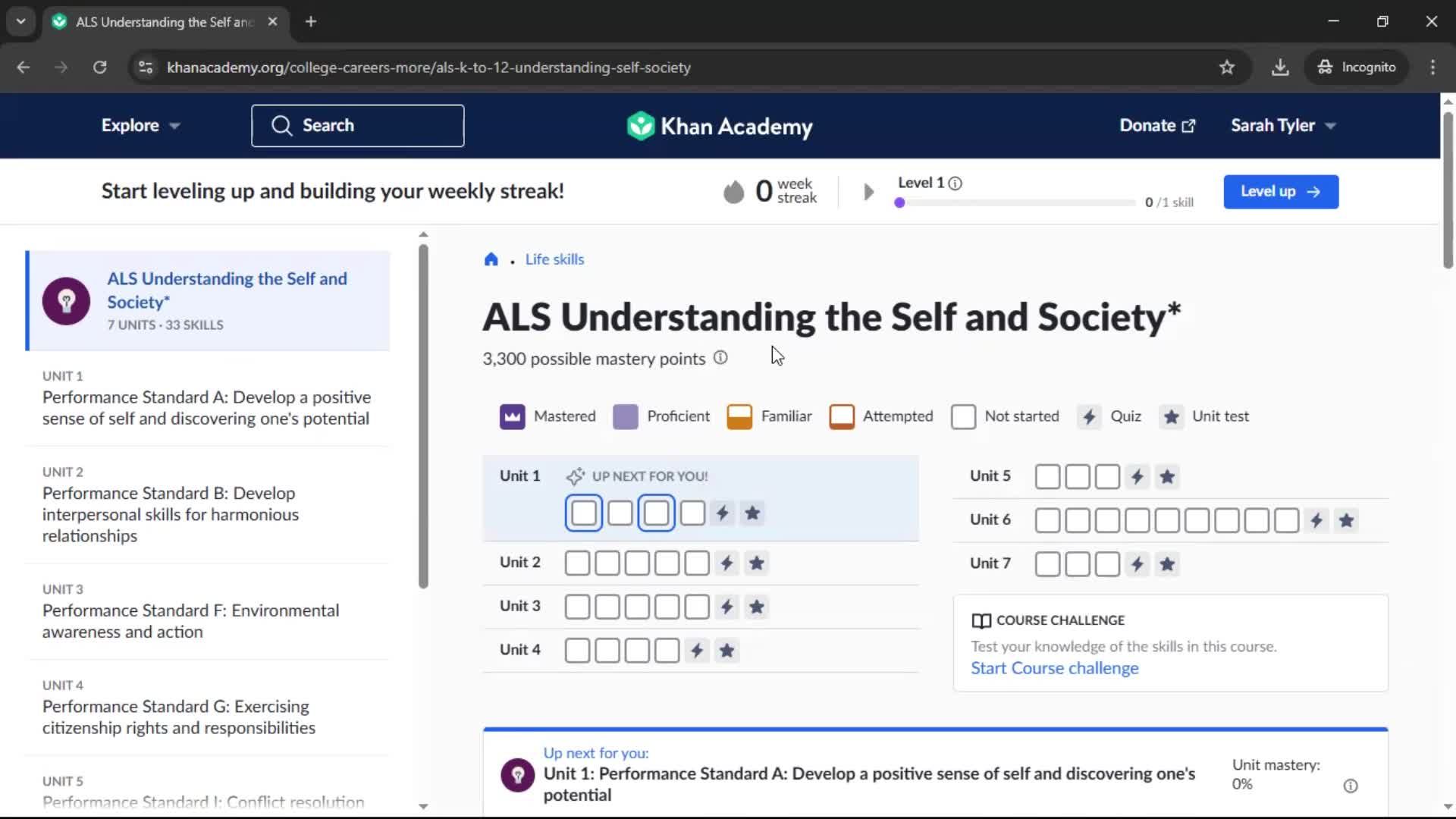Open Unit 5 quiz lightning icon

1137,477
